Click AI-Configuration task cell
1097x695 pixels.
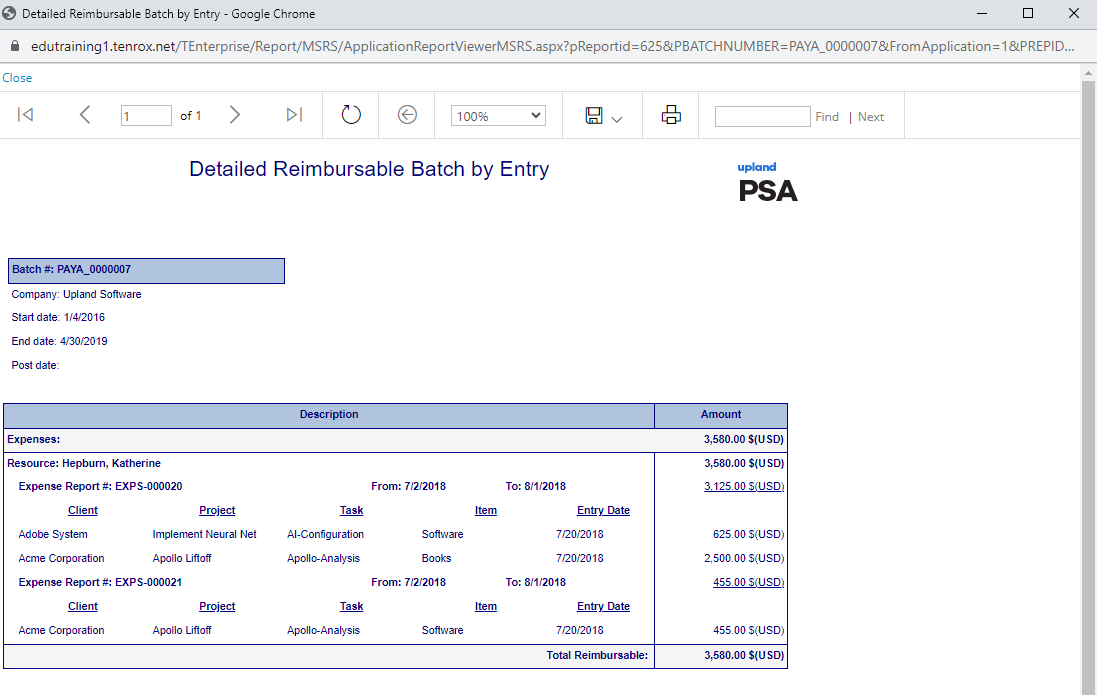[x=325, y=535]
